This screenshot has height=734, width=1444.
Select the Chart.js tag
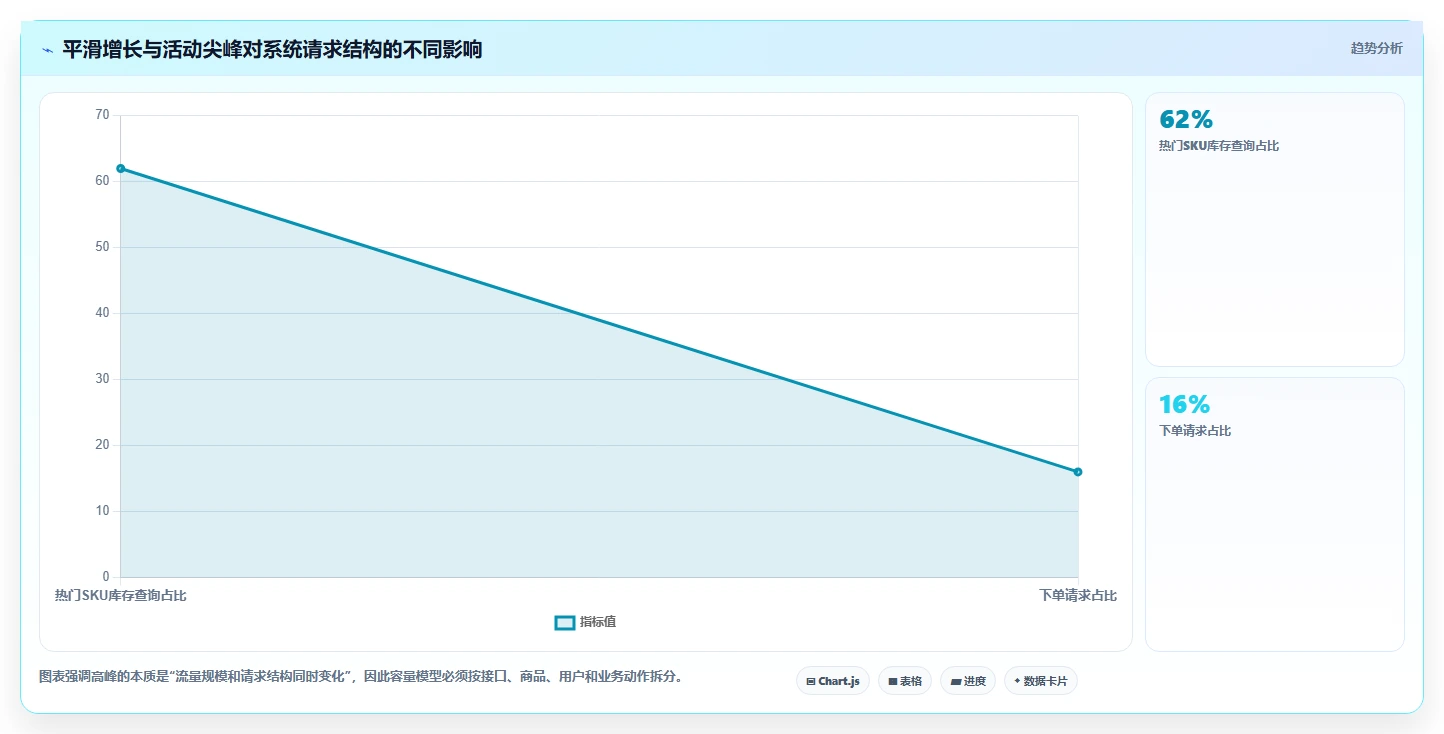coord(833,681)
